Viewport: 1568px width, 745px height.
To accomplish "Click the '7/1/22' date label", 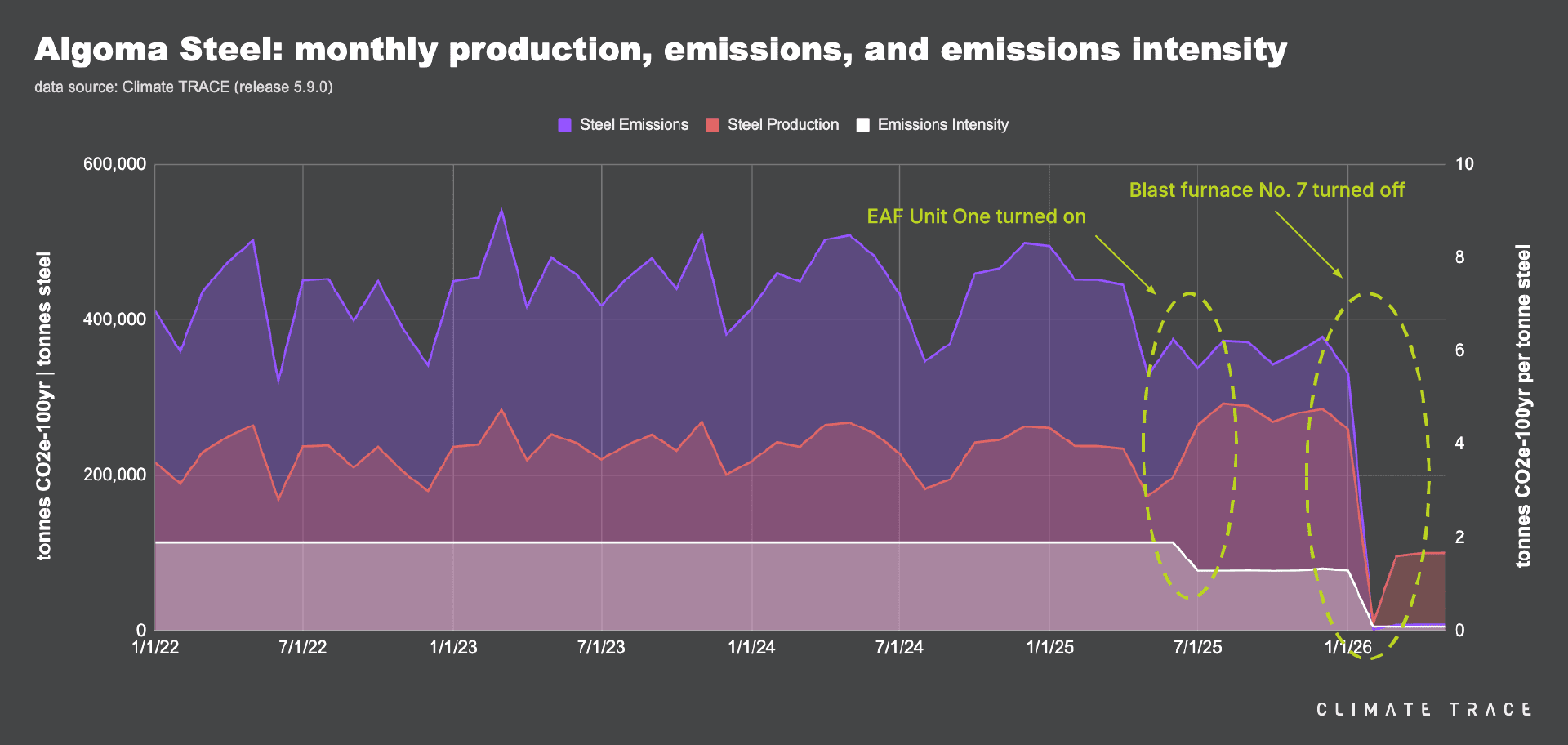I will [x=303, y=647].
